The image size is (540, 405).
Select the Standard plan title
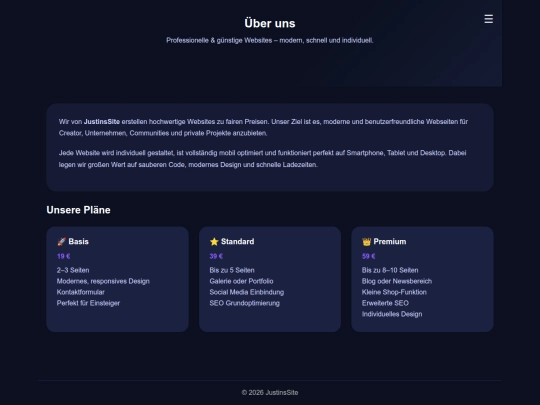tap(238, 241)
